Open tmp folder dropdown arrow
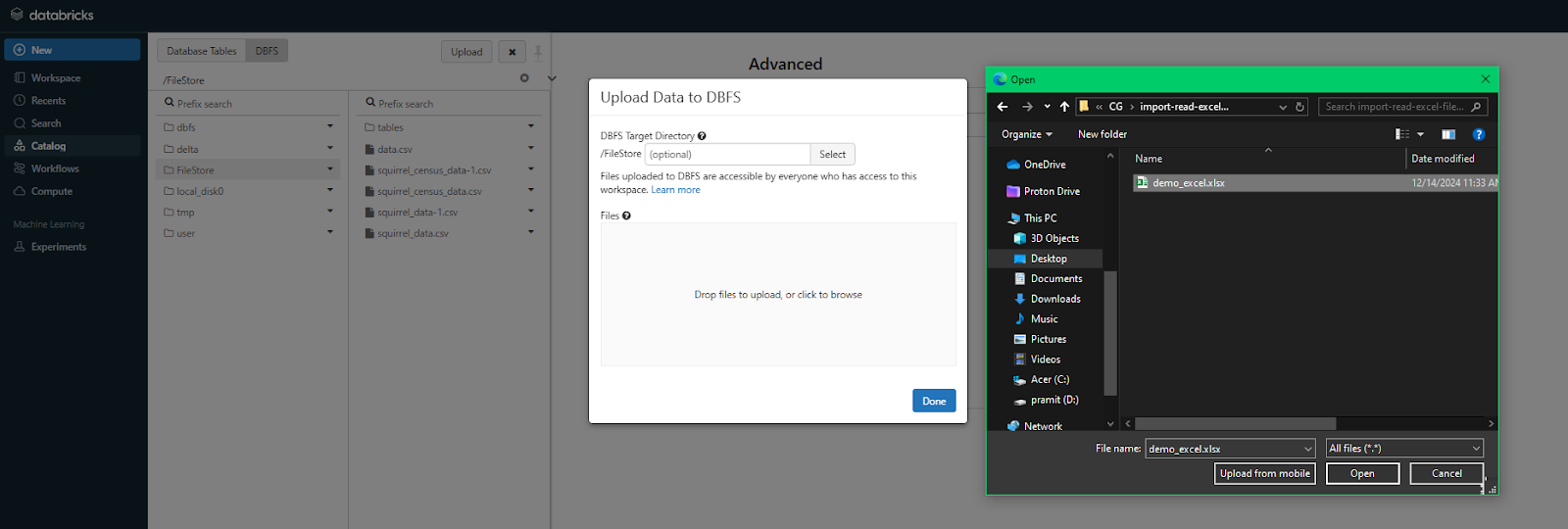Image resolution: width=1568 pixels, height=529 pixels. point(330,212)
